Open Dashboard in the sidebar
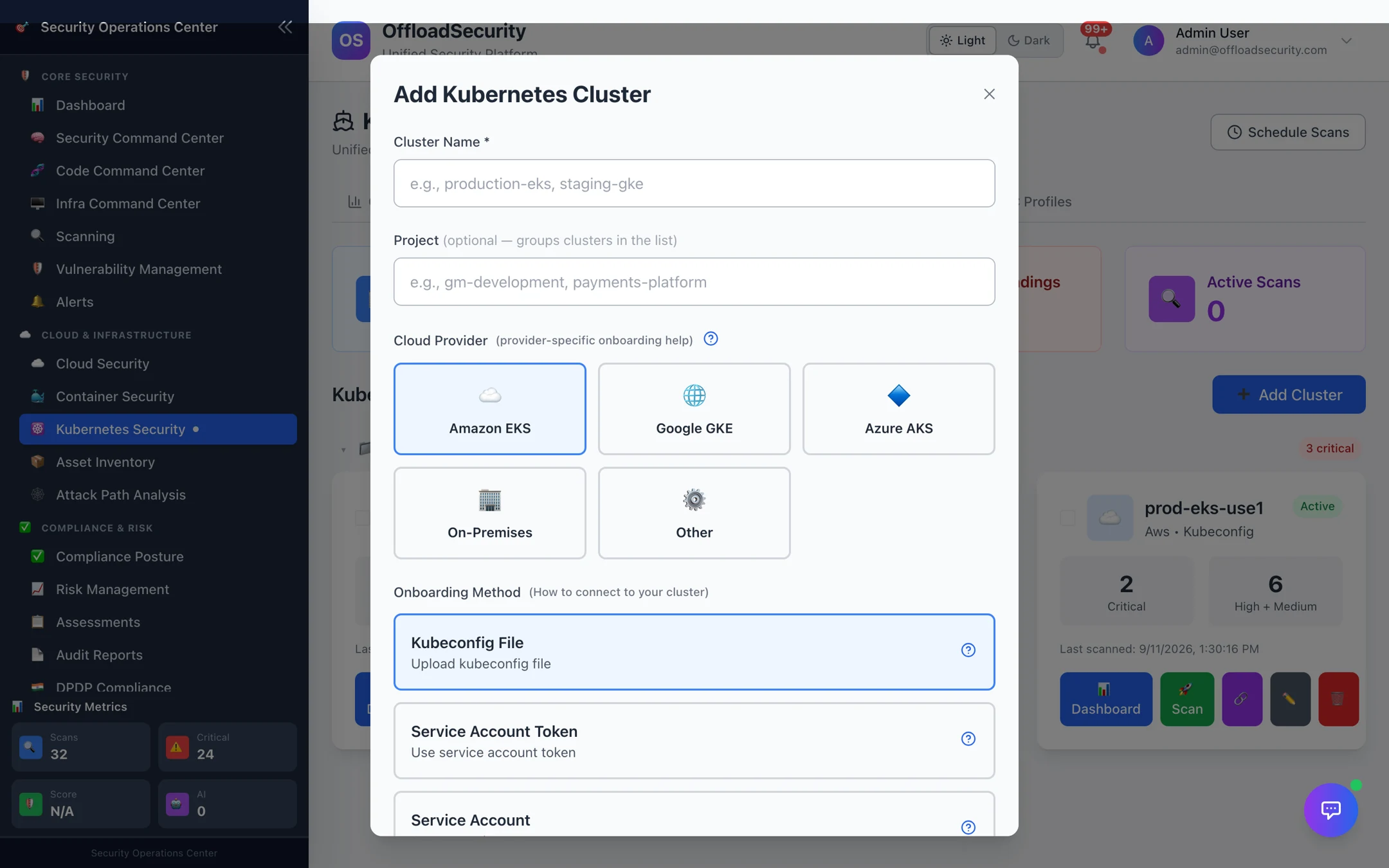This screenshot has width=1389, height=868. pyautogui.click(x=158, y=105)
